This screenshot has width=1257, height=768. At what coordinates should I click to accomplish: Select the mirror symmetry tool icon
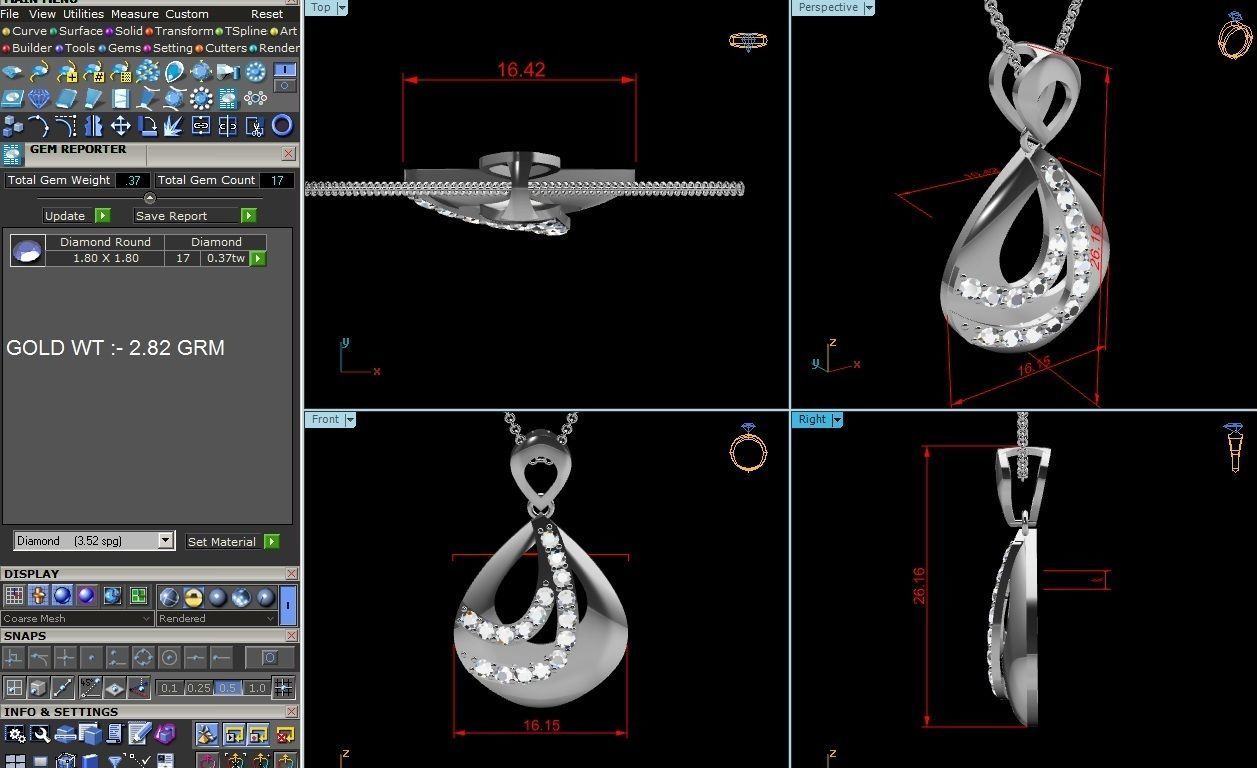tap(93, 125)
